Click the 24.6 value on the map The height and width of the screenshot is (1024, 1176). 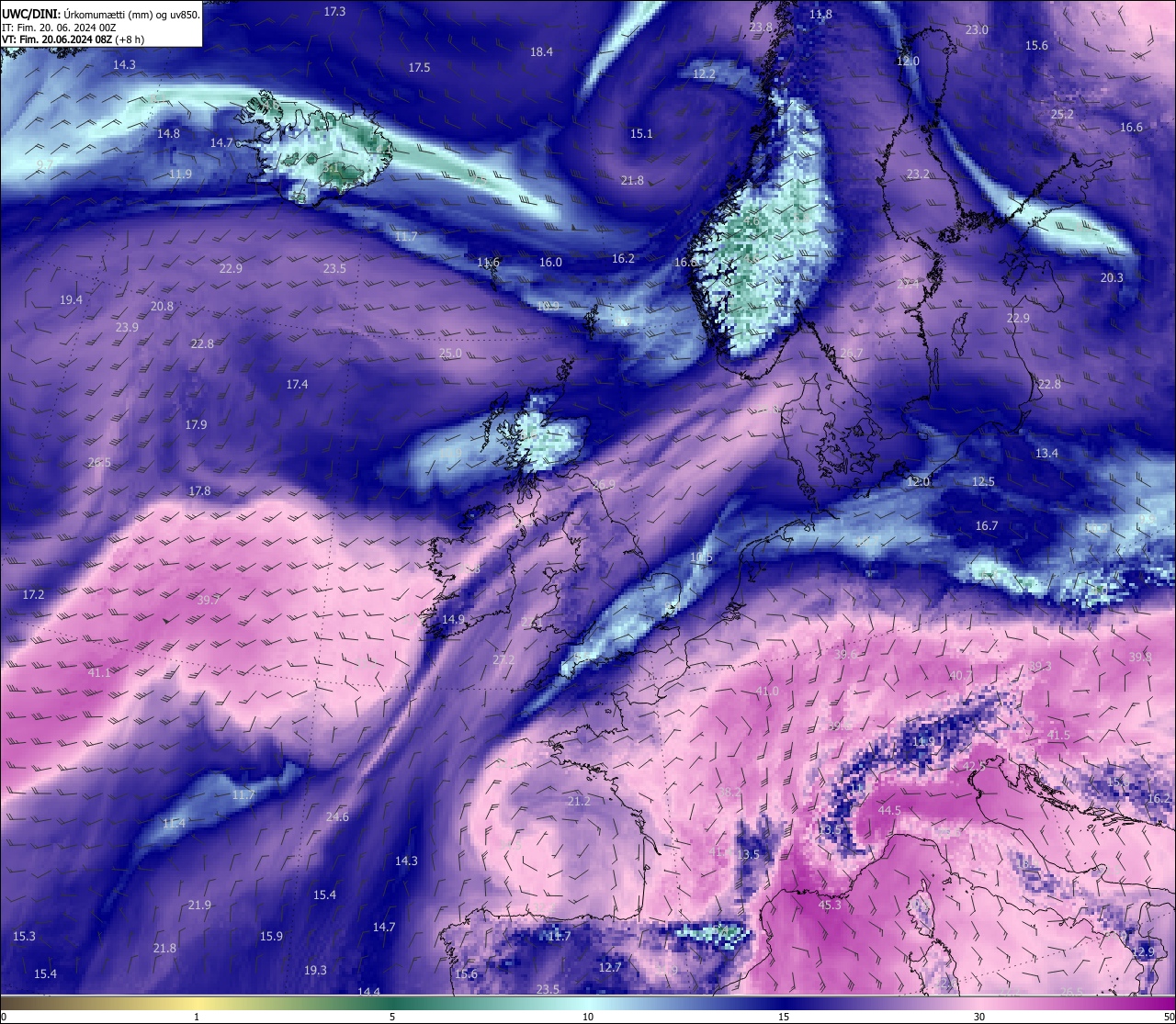point(337,816)
